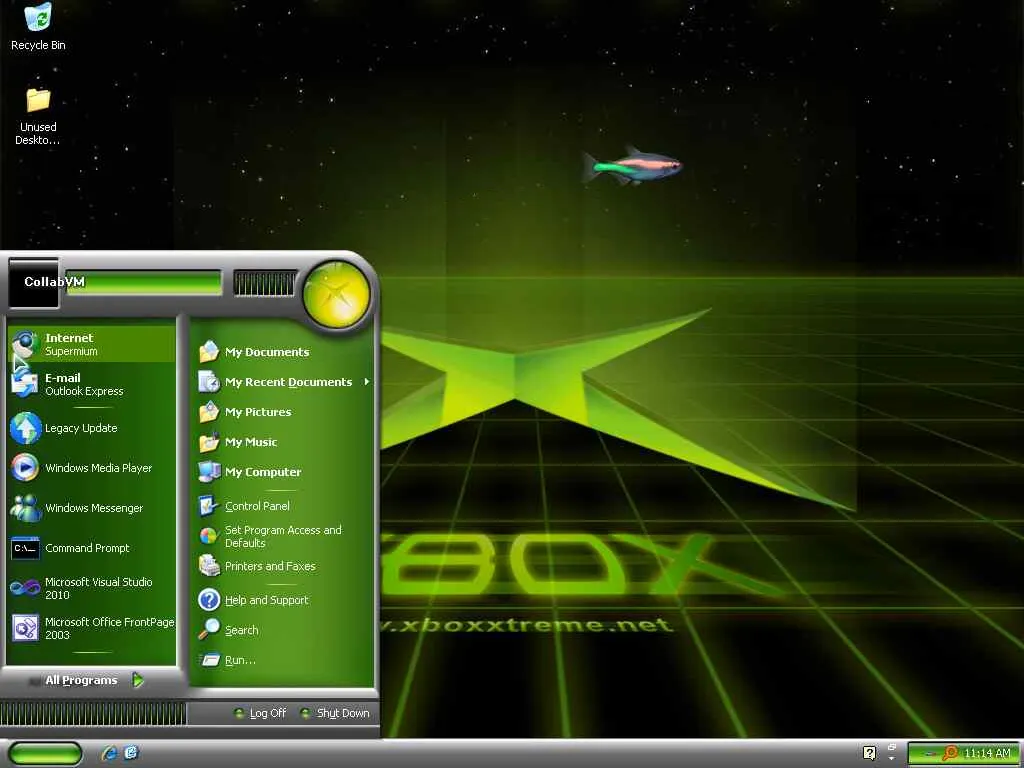Click the Shut Down button

click(x=335, y=713)
